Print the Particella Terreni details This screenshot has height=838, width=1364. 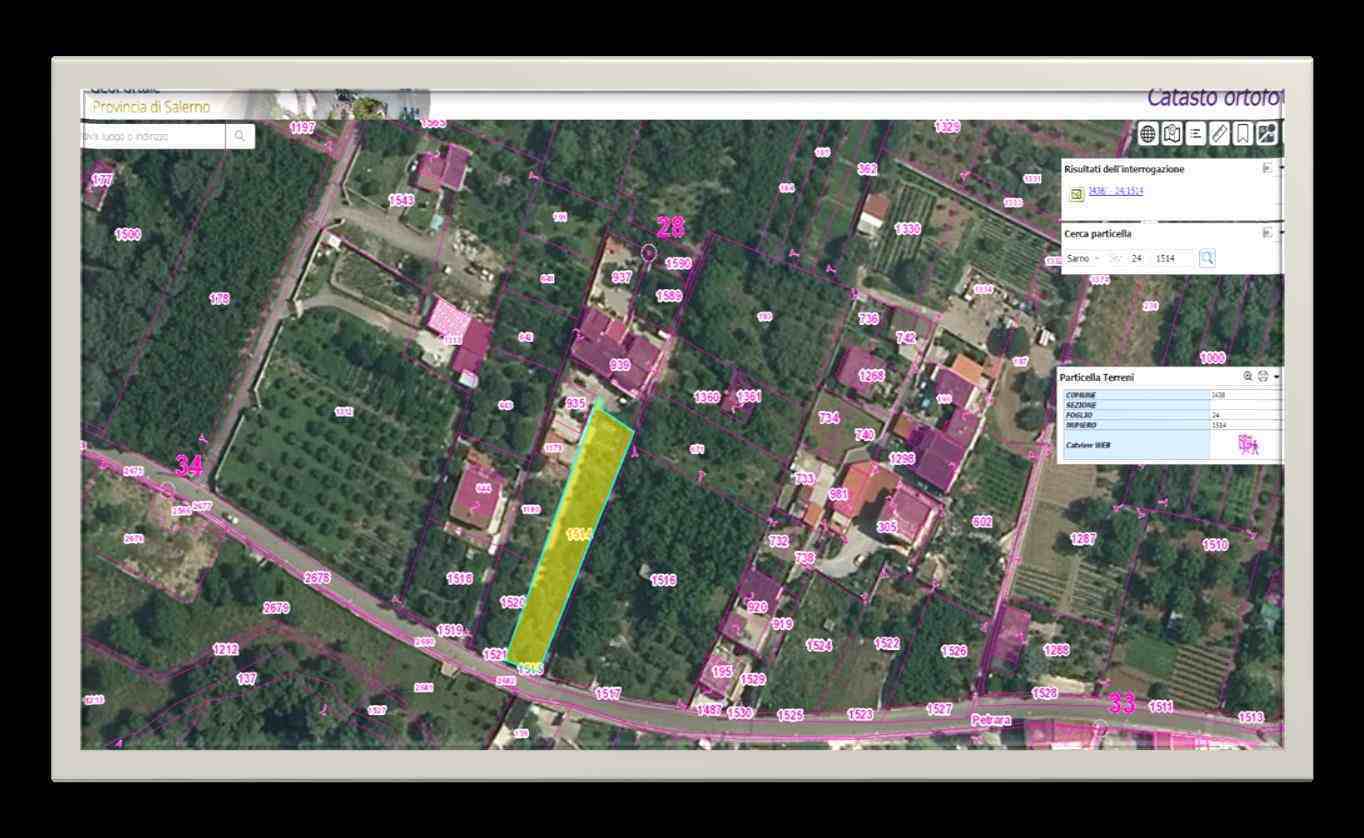1263,377
